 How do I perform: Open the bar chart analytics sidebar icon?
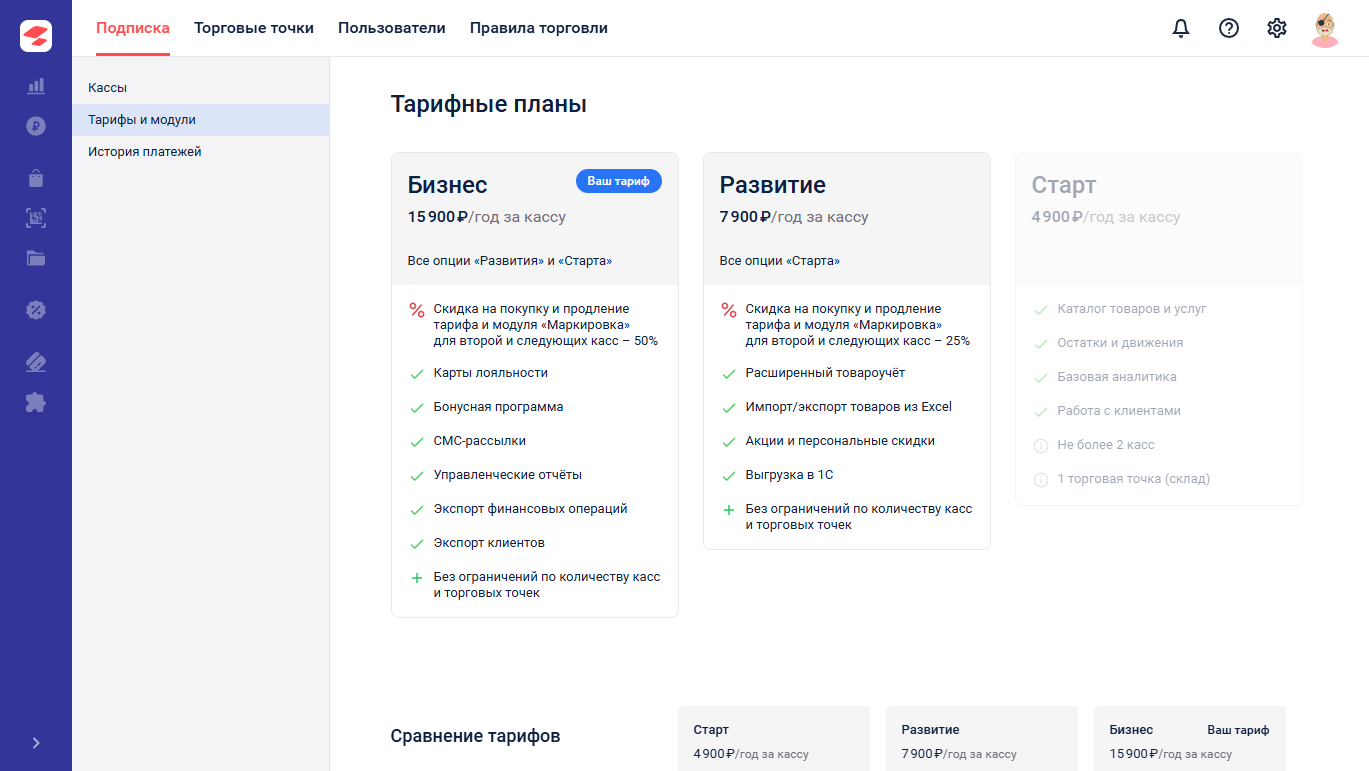pos(36,86)
